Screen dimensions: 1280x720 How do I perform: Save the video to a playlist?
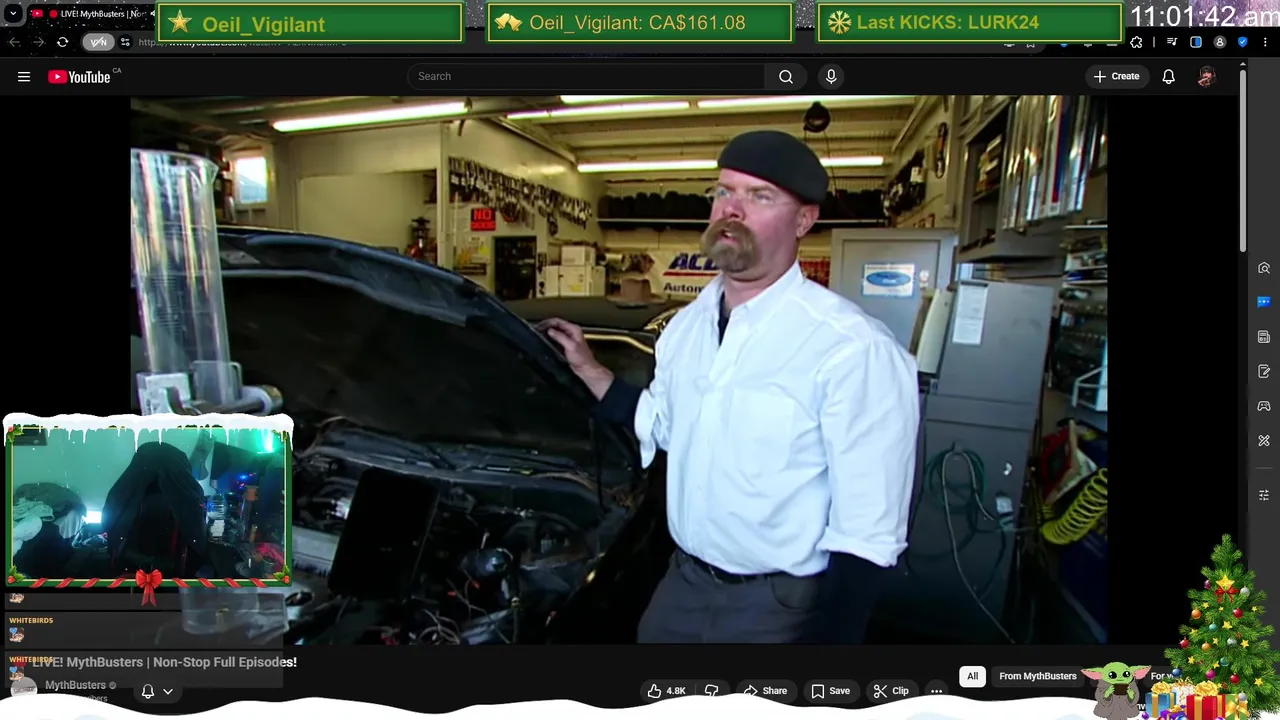830,691
